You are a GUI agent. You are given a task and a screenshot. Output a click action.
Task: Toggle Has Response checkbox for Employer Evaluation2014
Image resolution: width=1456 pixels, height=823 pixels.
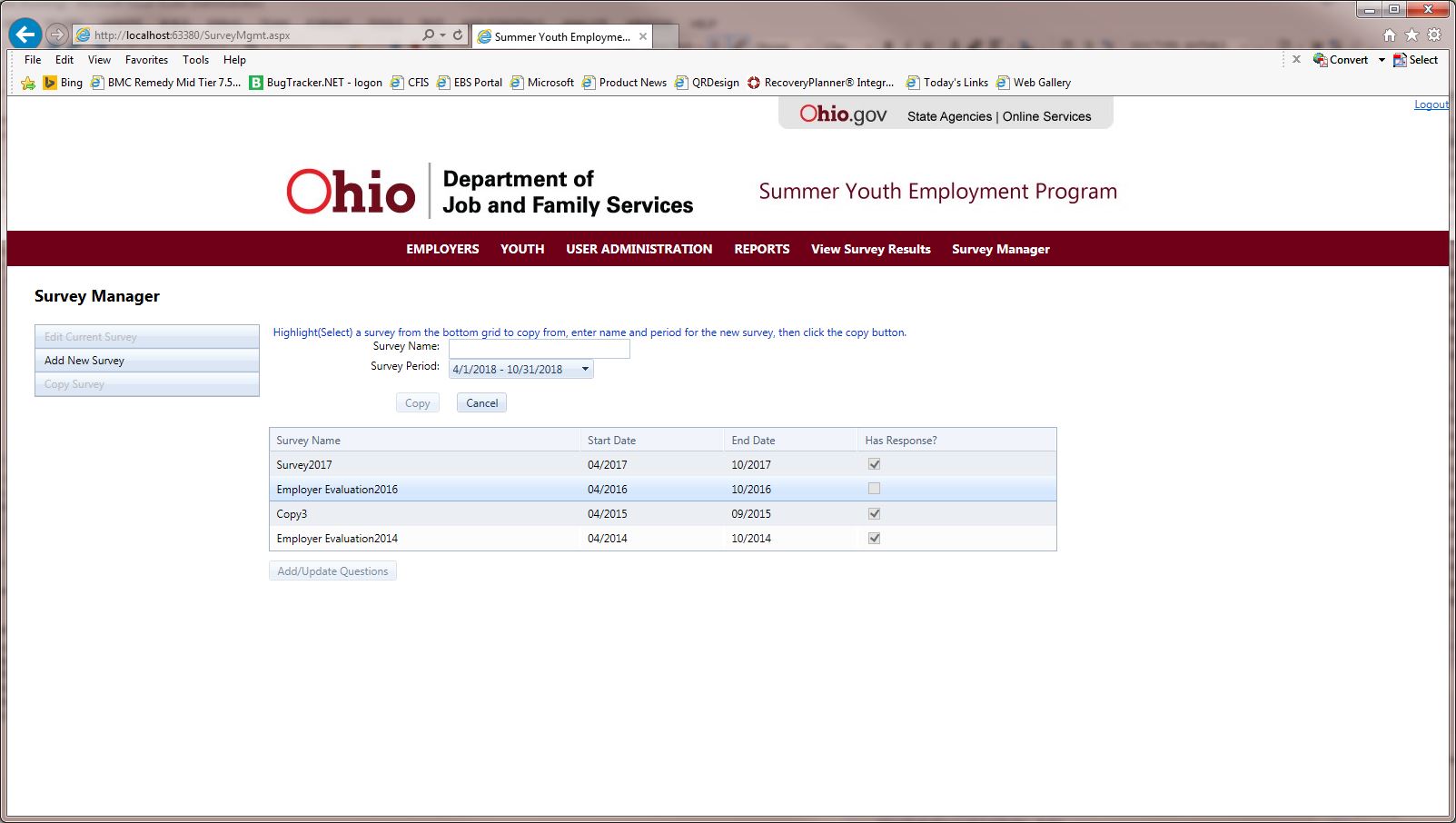[874, 538]
